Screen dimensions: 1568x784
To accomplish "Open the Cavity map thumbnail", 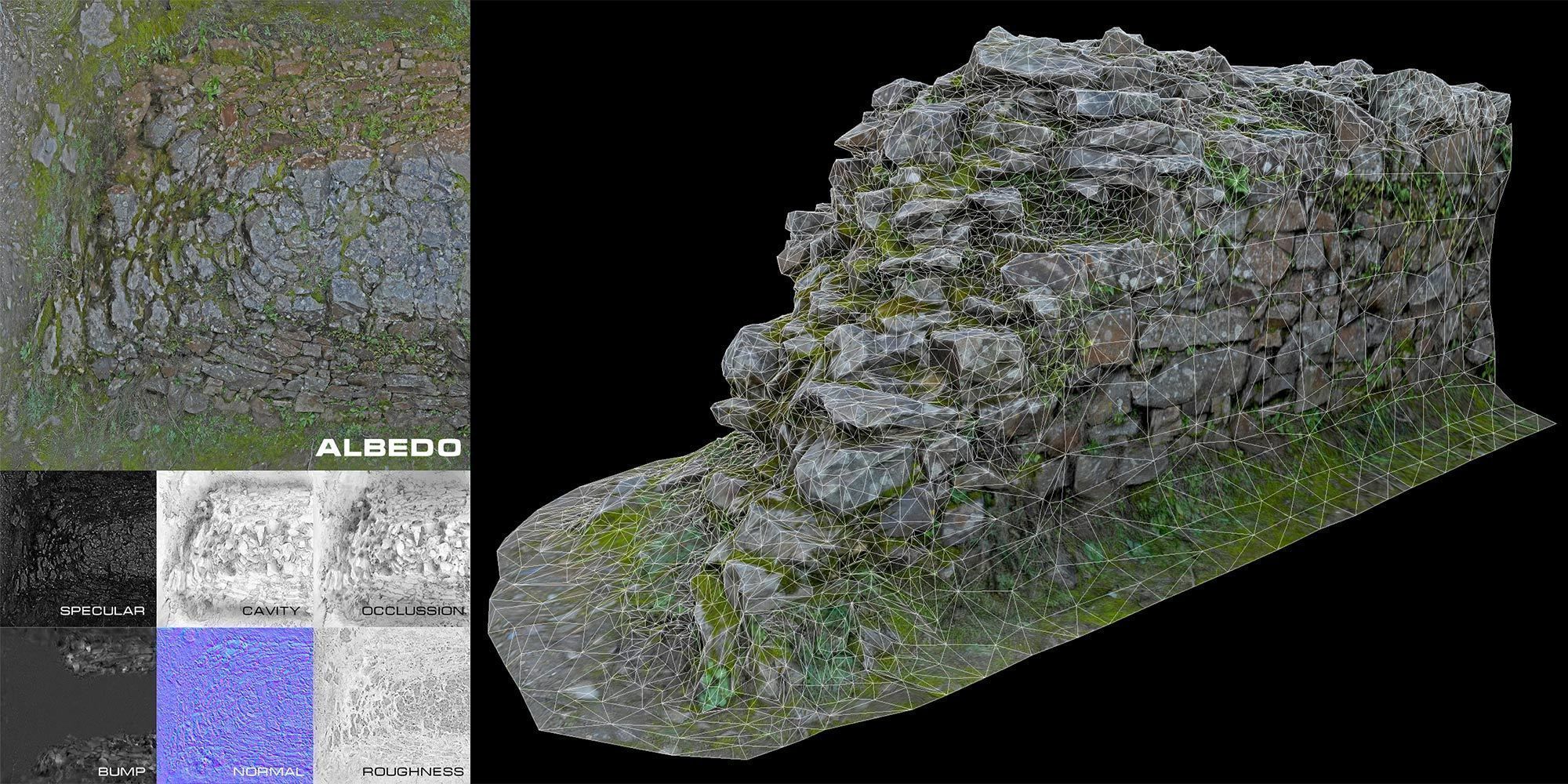I will [x=235, y=548].
